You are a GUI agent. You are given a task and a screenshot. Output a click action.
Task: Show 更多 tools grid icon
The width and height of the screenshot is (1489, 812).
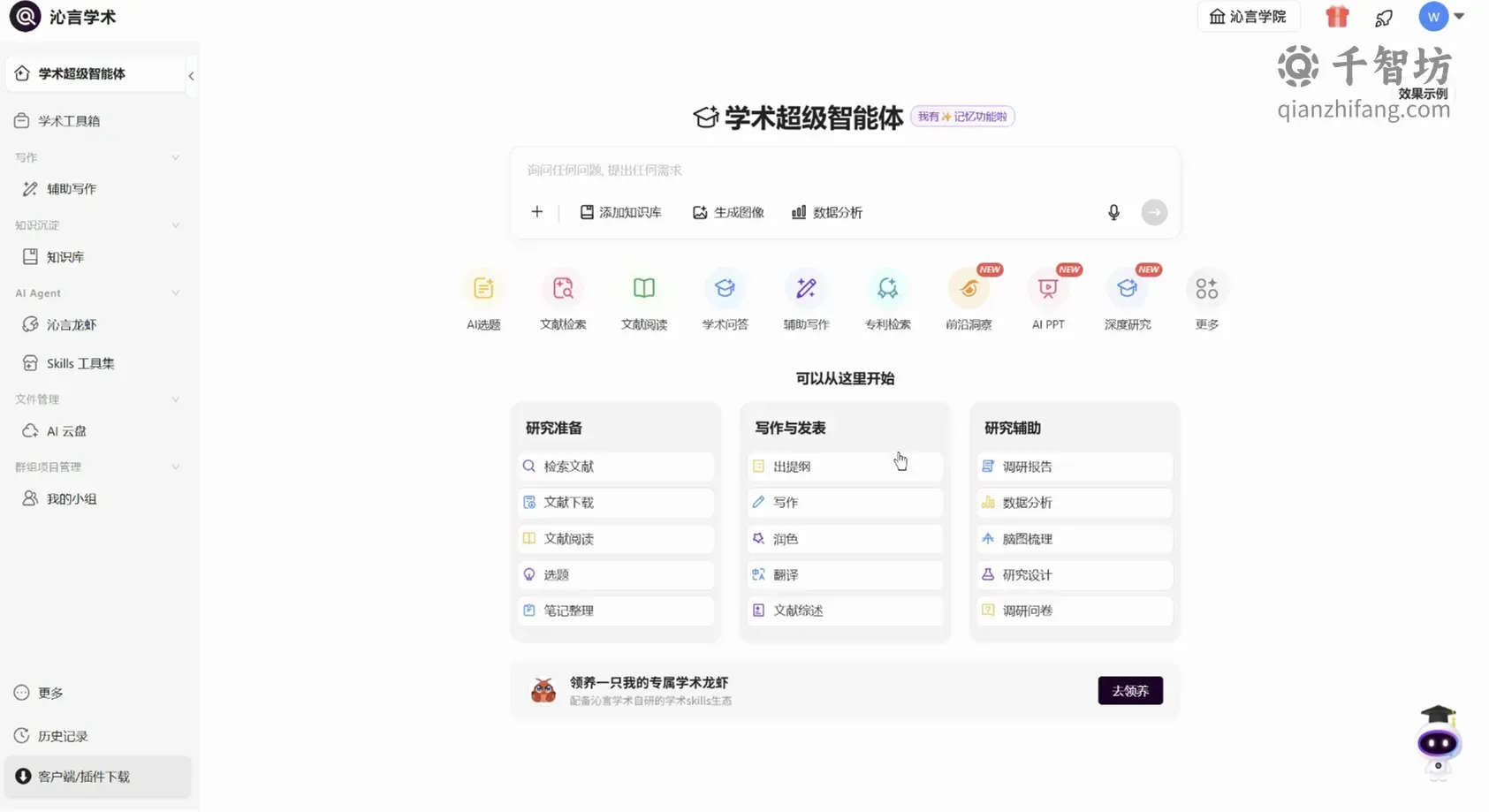(1207, 289)
